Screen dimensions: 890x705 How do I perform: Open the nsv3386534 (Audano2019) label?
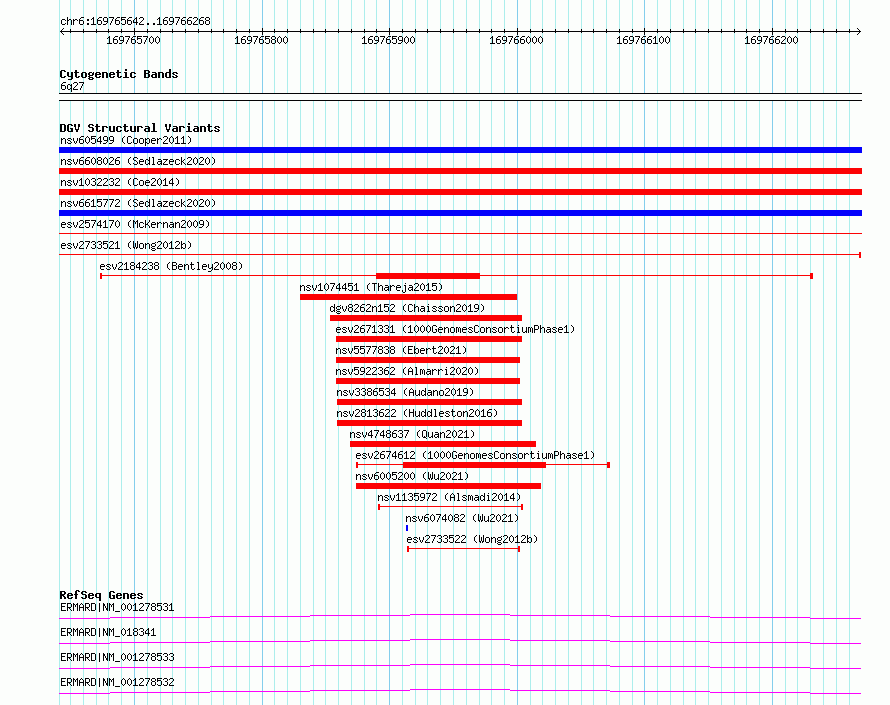coord(405,392)
